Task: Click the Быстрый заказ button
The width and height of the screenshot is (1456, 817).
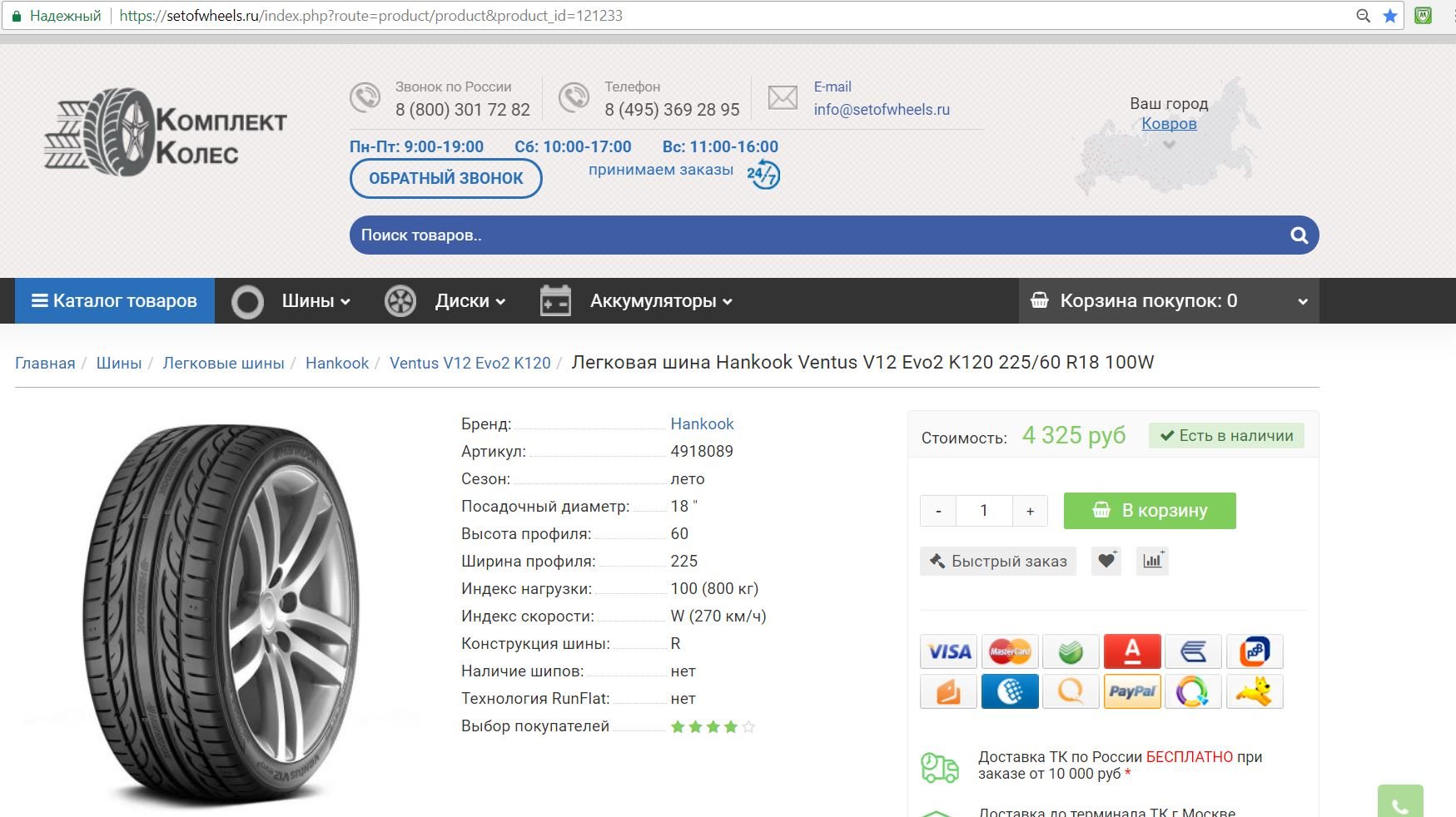Action: (x=998, y=562)
